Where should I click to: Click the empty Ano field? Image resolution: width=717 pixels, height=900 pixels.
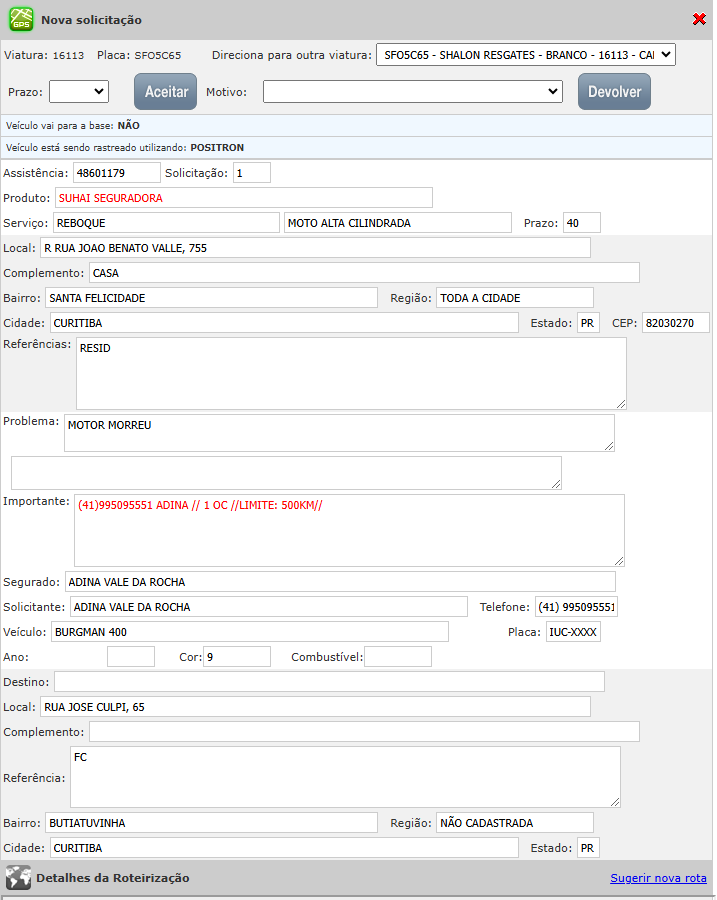click(x=131, y=657)
